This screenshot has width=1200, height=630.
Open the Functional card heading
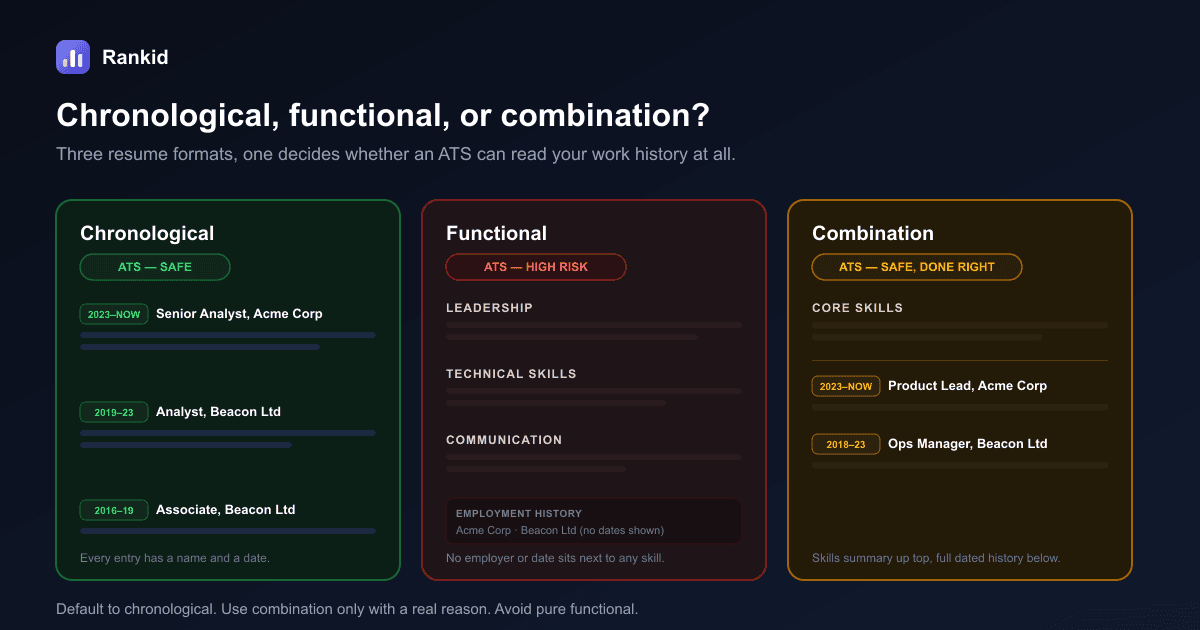496,233
